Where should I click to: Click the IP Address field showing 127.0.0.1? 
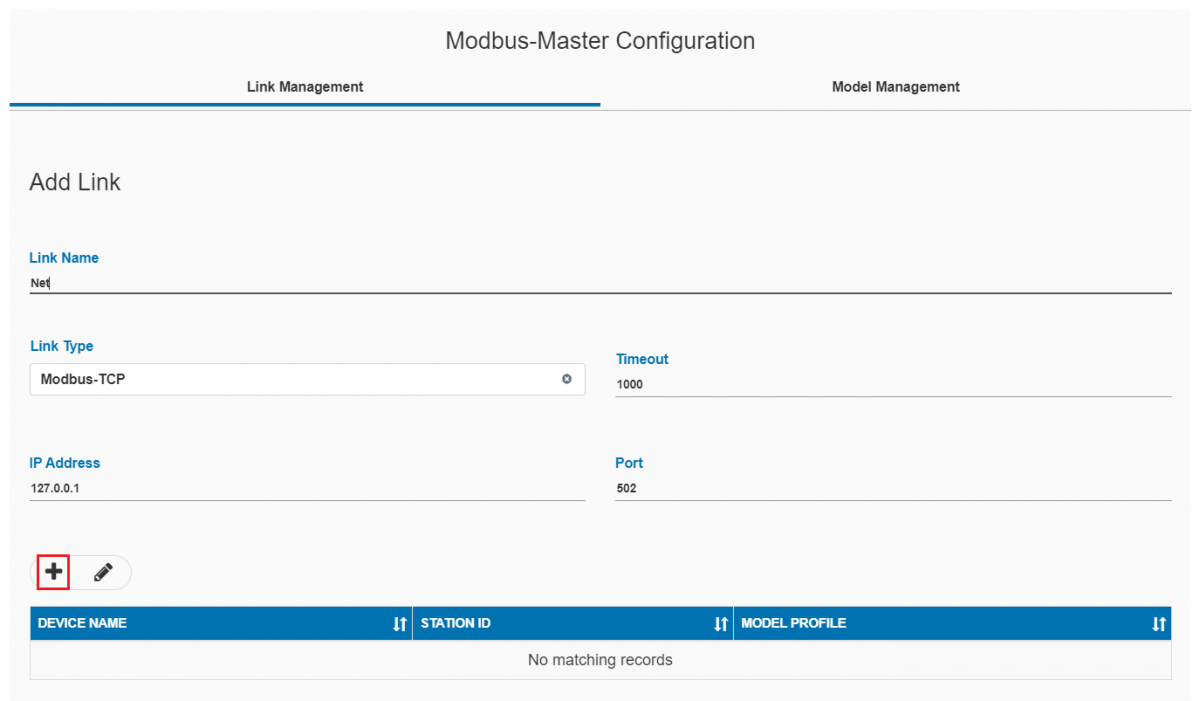pos(300,487)
